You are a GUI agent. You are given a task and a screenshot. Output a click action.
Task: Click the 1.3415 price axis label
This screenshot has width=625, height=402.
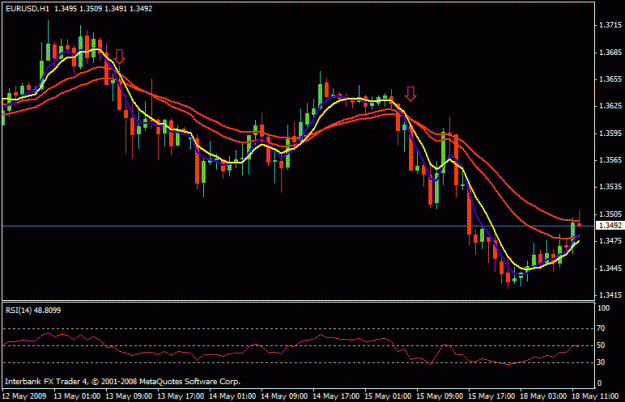click(x=610, y=295)
